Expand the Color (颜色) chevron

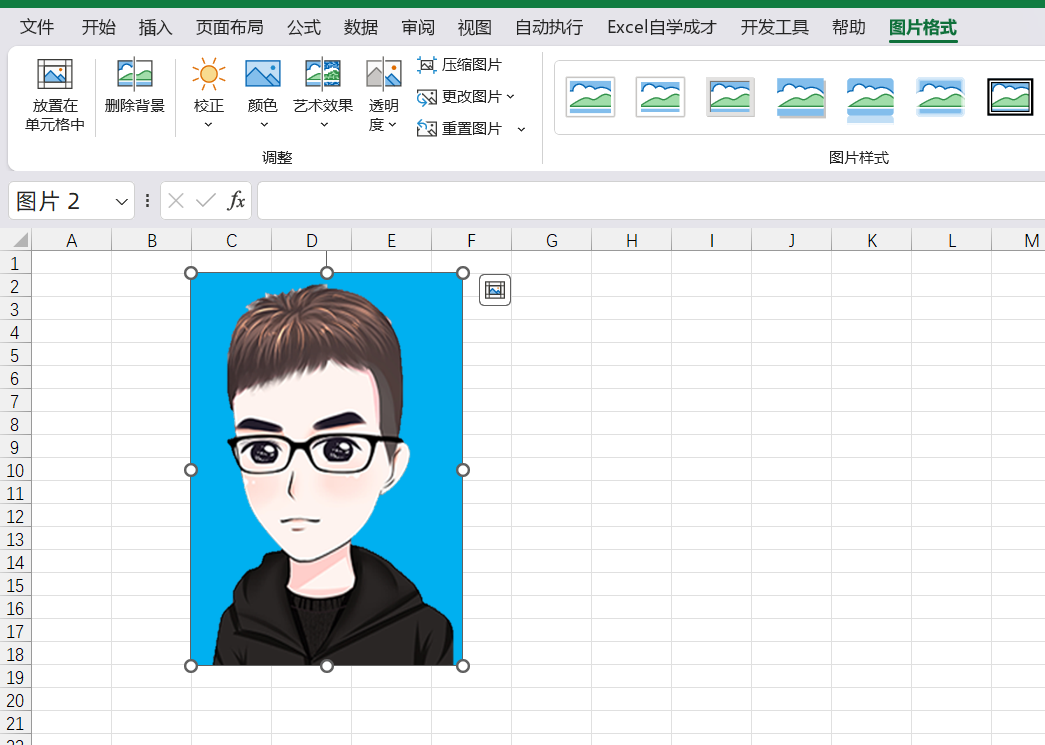pos(264,125)
